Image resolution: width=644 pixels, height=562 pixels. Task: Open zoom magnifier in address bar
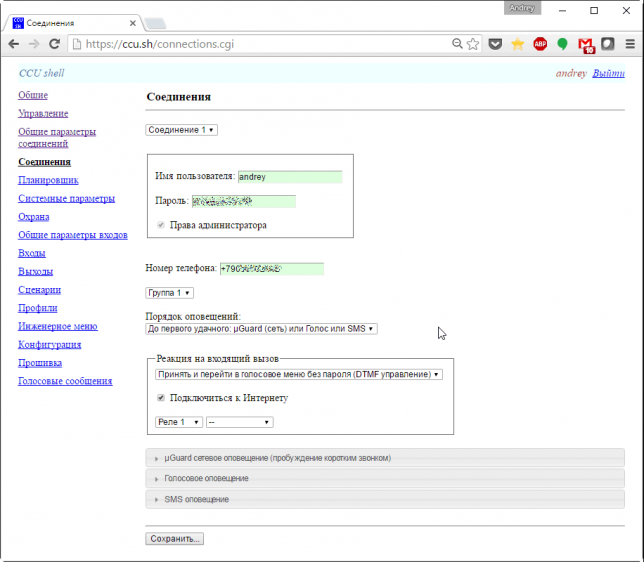457,44
